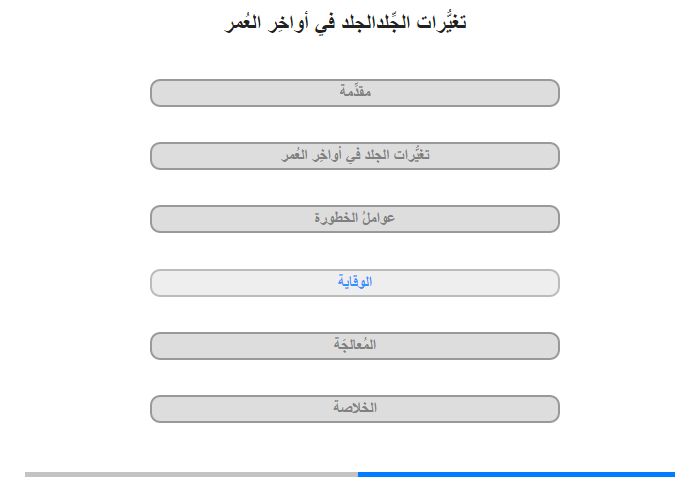Go to the المُعالجَة section
The image size is (700, 480).
[x=355, y=346]
